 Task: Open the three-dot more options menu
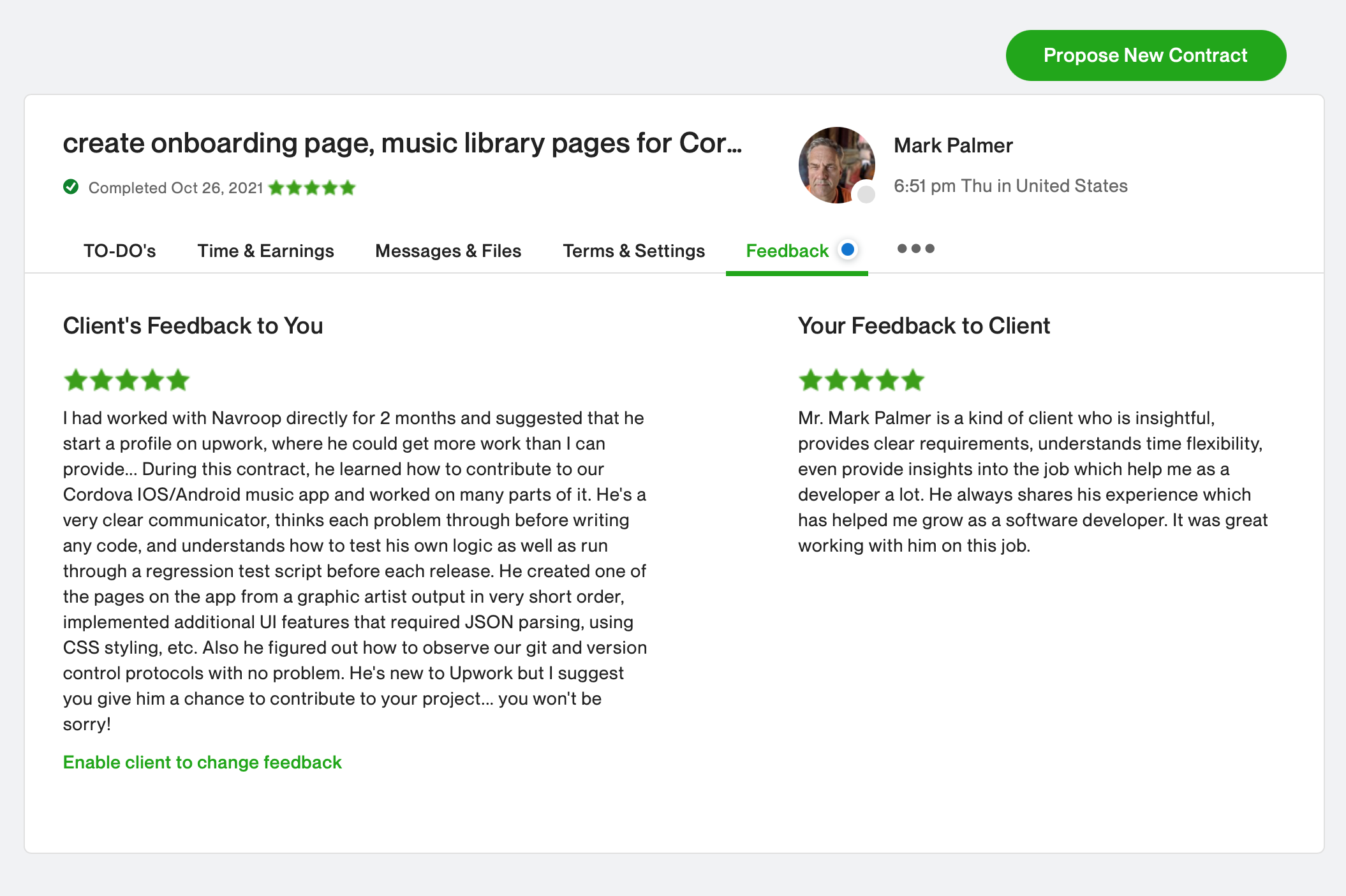coord(915,249)
